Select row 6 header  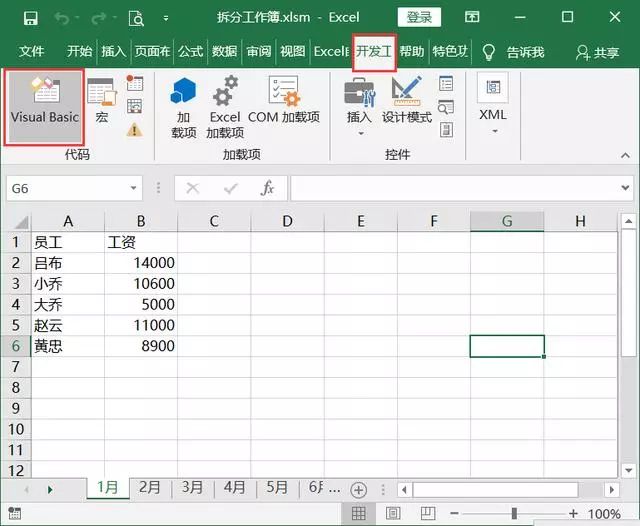pyautogui.click(x=16, y=346)
